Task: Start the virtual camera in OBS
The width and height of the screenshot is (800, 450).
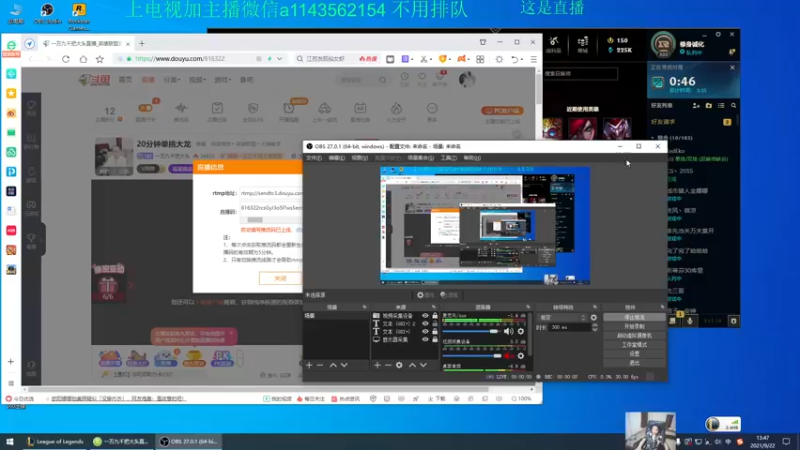Action: [x=634, y=336]
